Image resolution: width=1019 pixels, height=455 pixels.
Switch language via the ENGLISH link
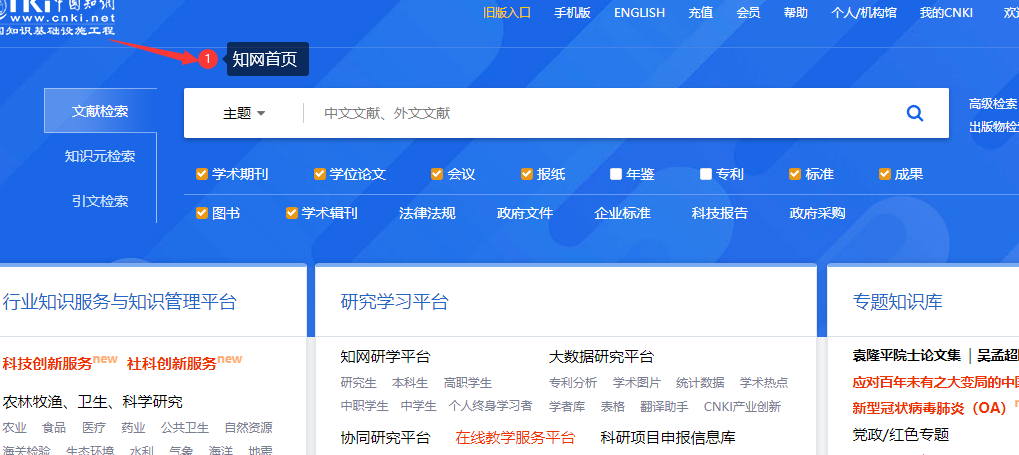(639, 13)
